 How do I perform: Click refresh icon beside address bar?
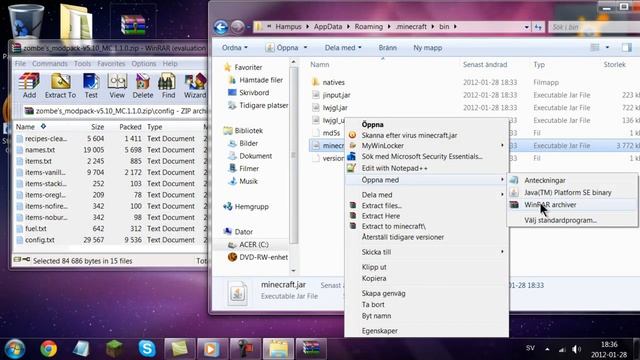tap(538, 27)
